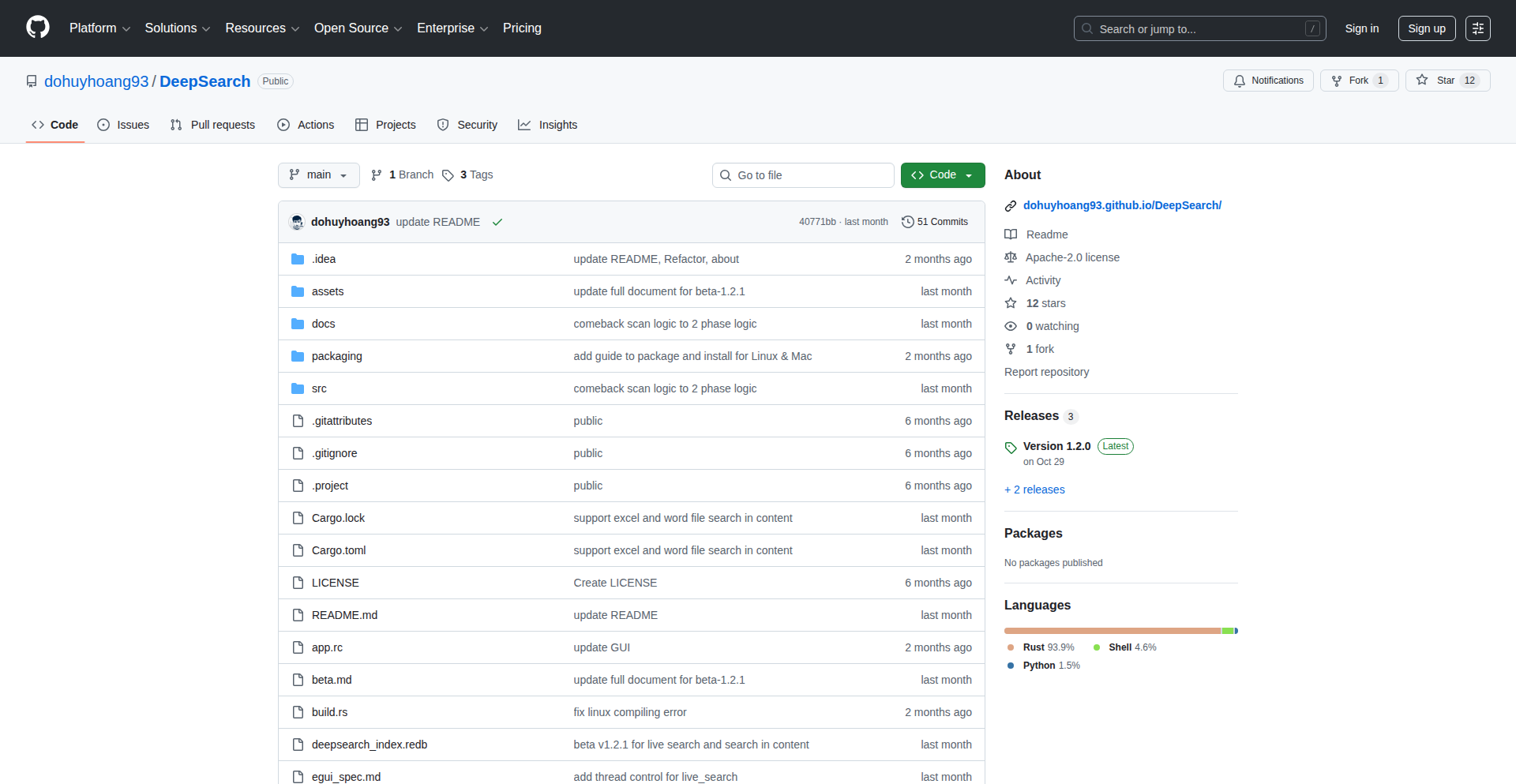
Task: Click the Sign up button
Action: pos(1426,28)
